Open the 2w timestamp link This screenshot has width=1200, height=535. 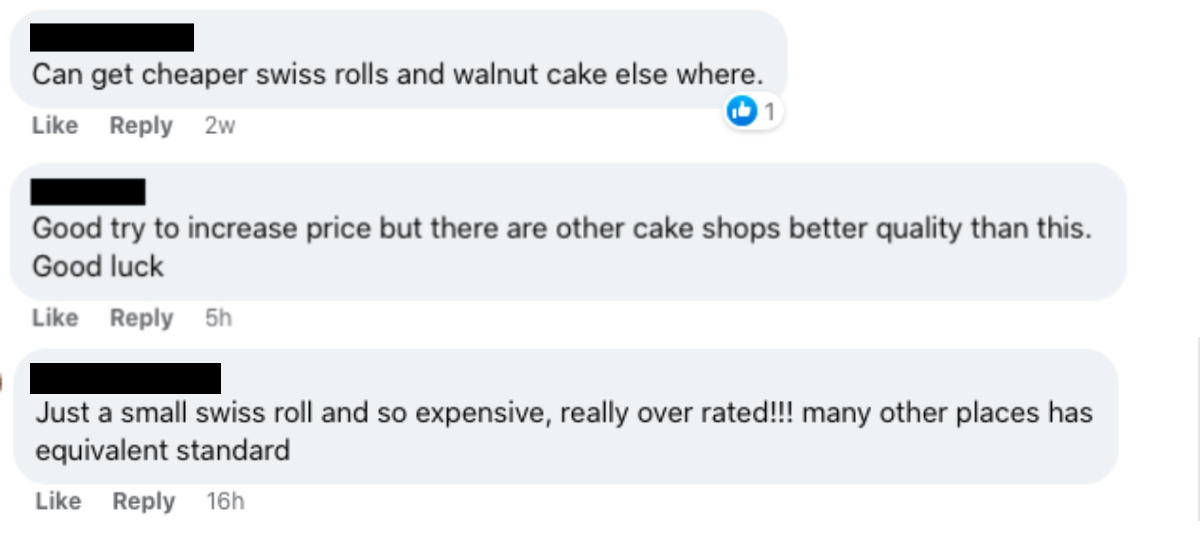click(219, 126)
